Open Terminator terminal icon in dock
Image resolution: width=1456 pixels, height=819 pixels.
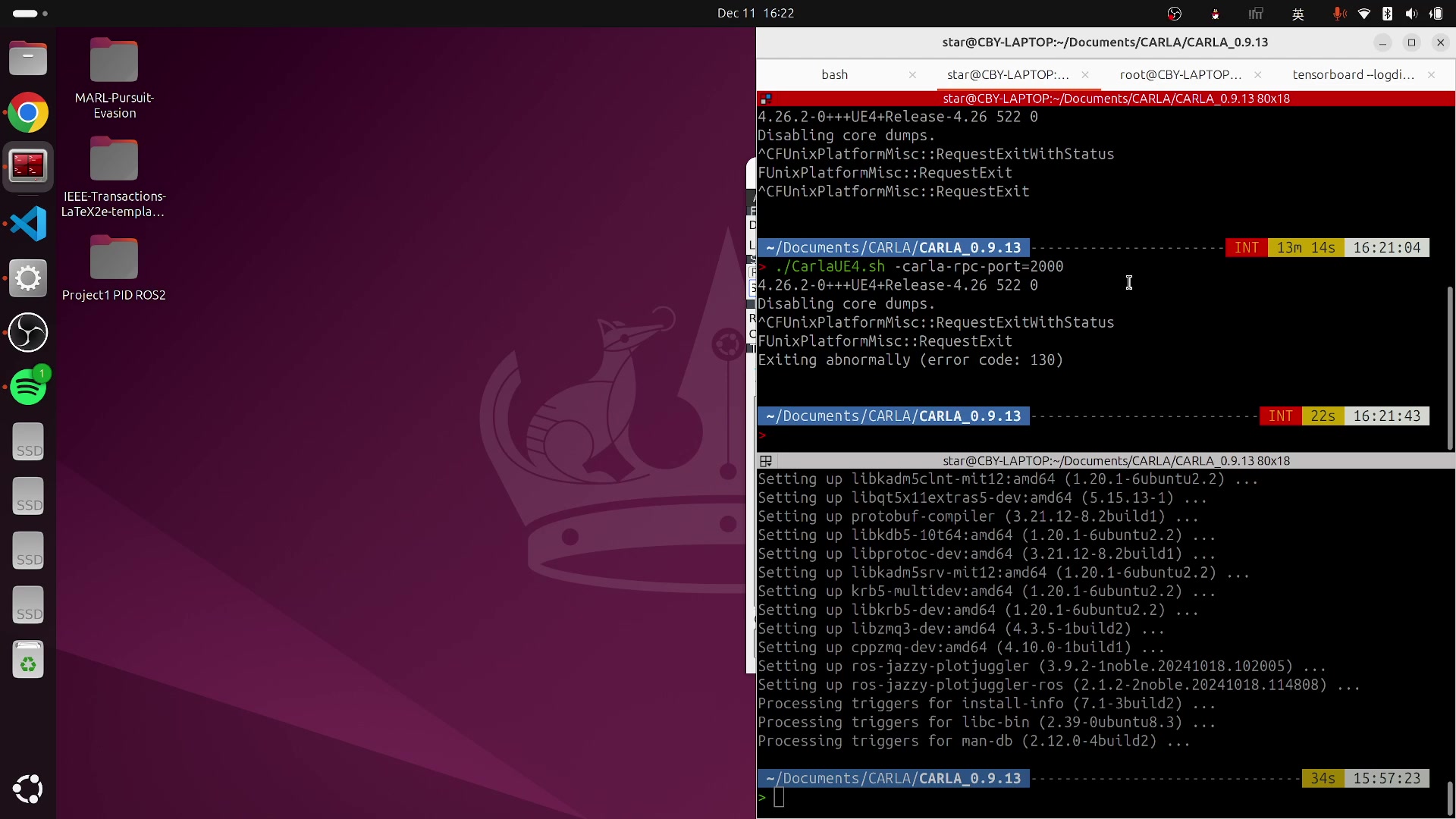[x=28, y=166]
